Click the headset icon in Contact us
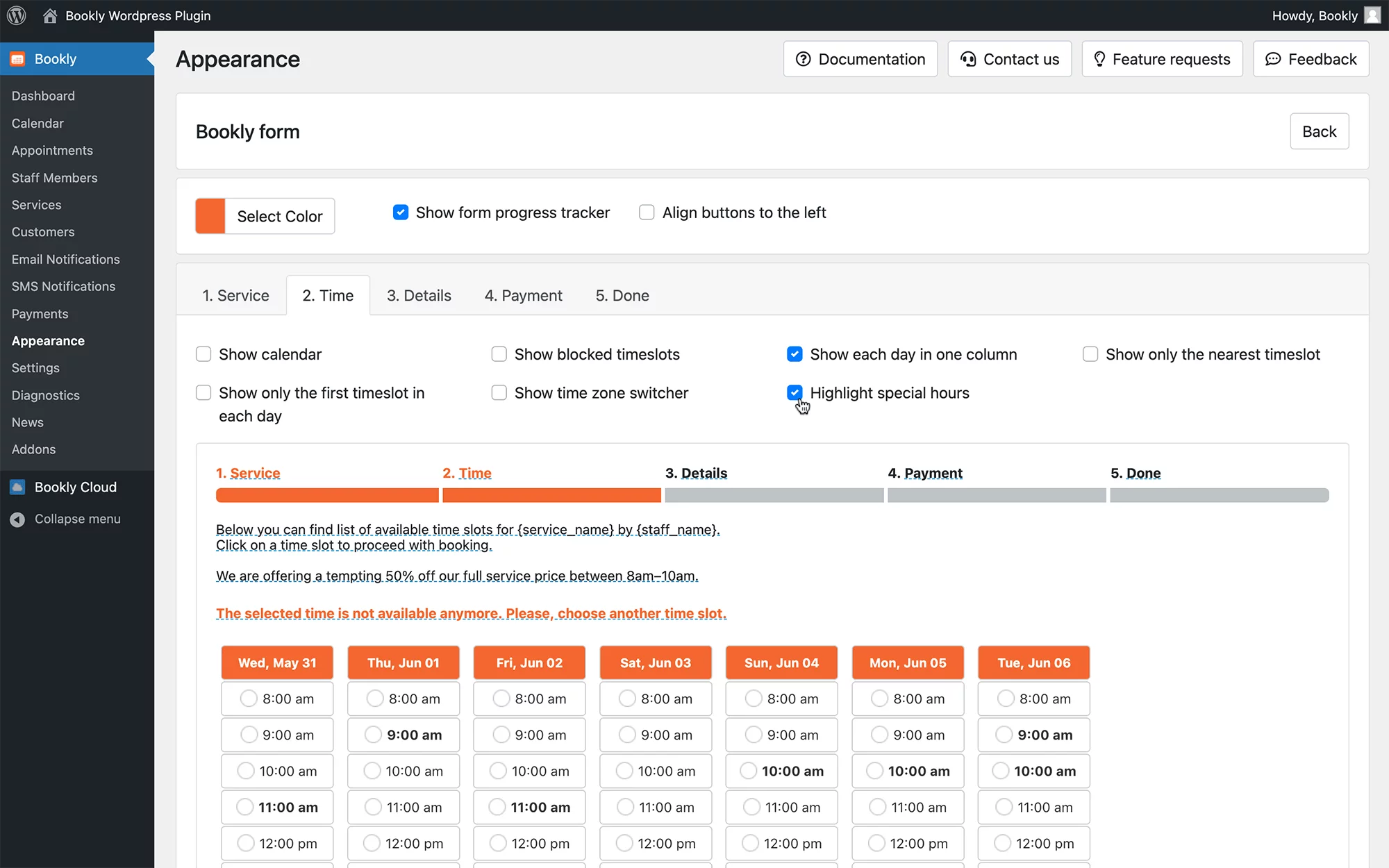Screen dimensions: 1389x868 [x=968, y=59]
